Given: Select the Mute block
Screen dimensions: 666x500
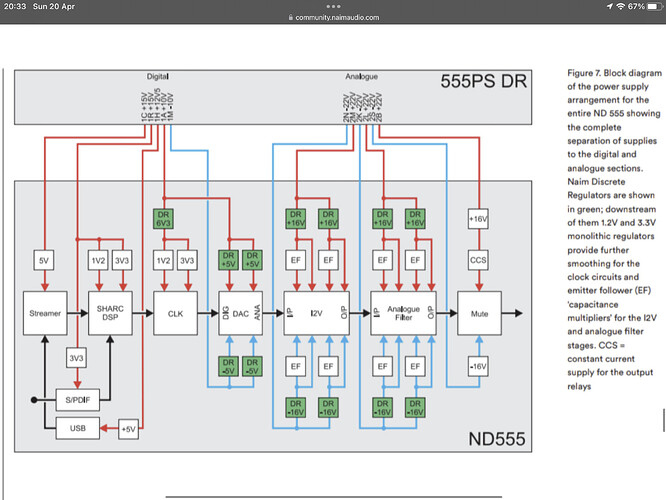Looking at the screenshot, I should [x=478, y=313].
